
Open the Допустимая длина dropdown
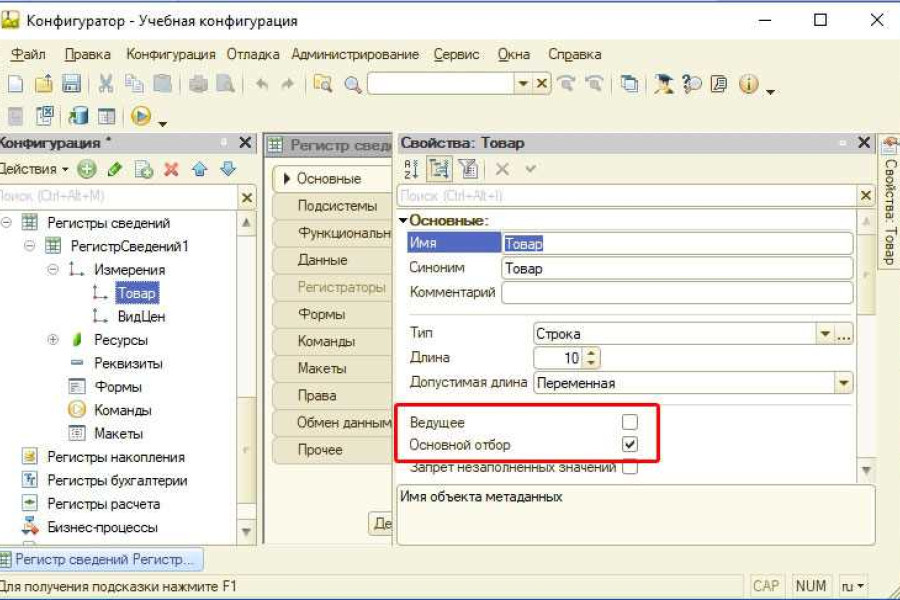click(843, 382)
